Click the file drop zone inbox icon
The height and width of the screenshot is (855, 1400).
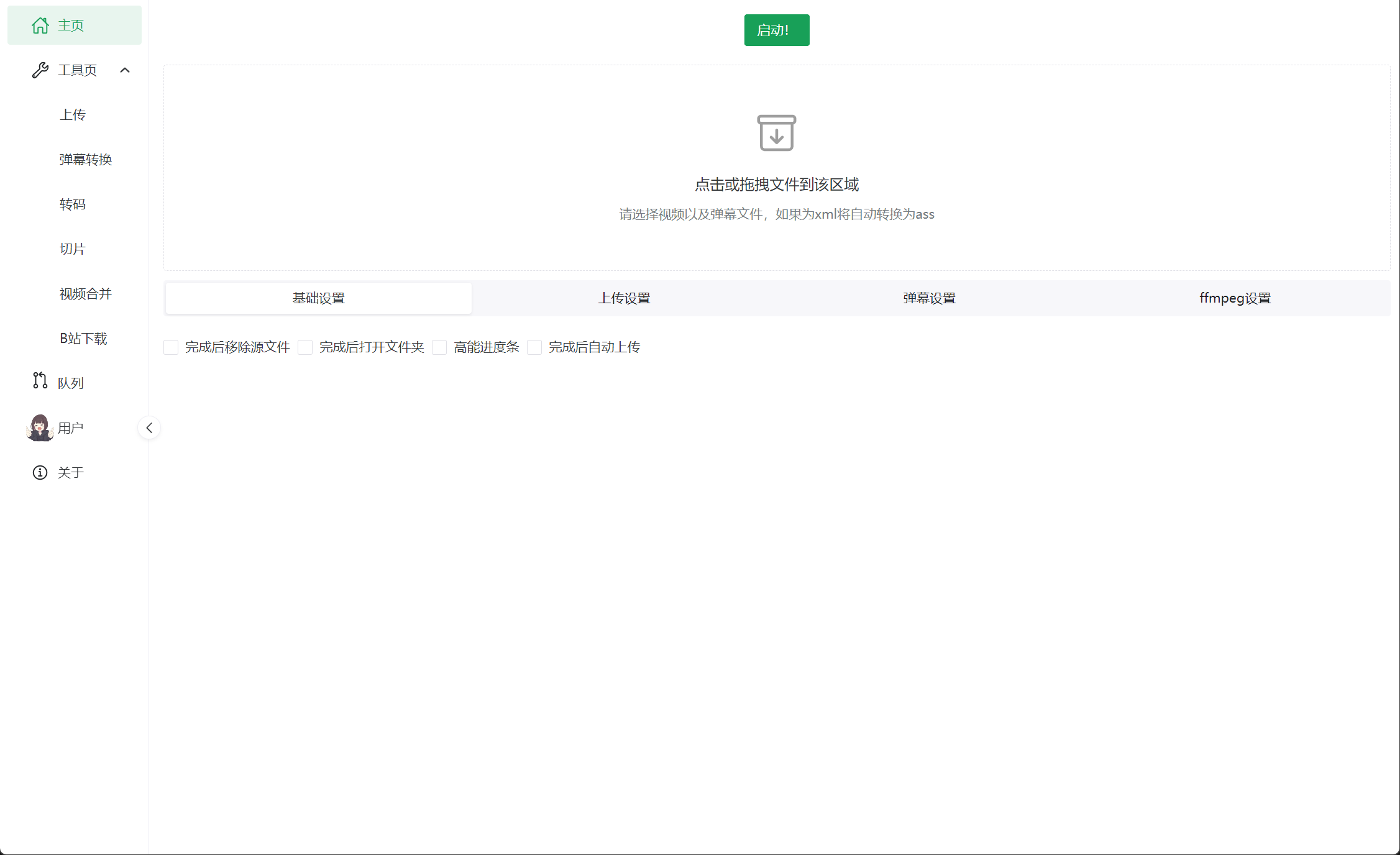coord(775,133)
